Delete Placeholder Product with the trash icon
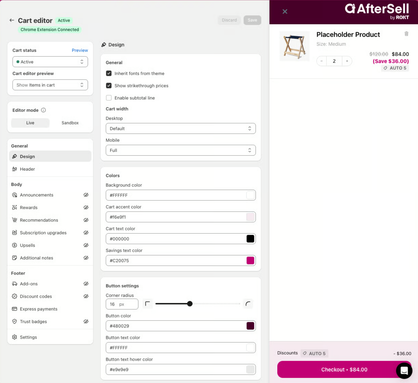This screenshot has width=418, height=383. pyautogui.click(x=406, y=34)
